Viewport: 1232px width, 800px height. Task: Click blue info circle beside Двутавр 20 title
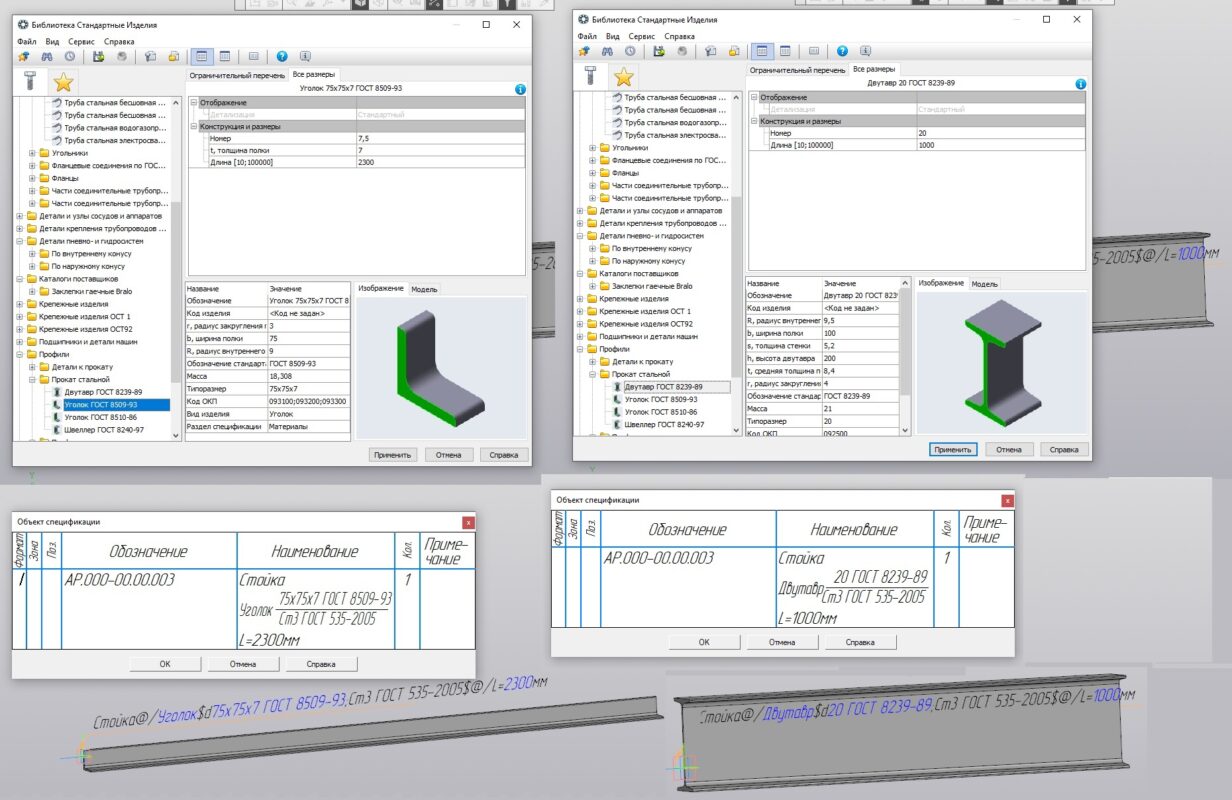[x=1080, y=85]
